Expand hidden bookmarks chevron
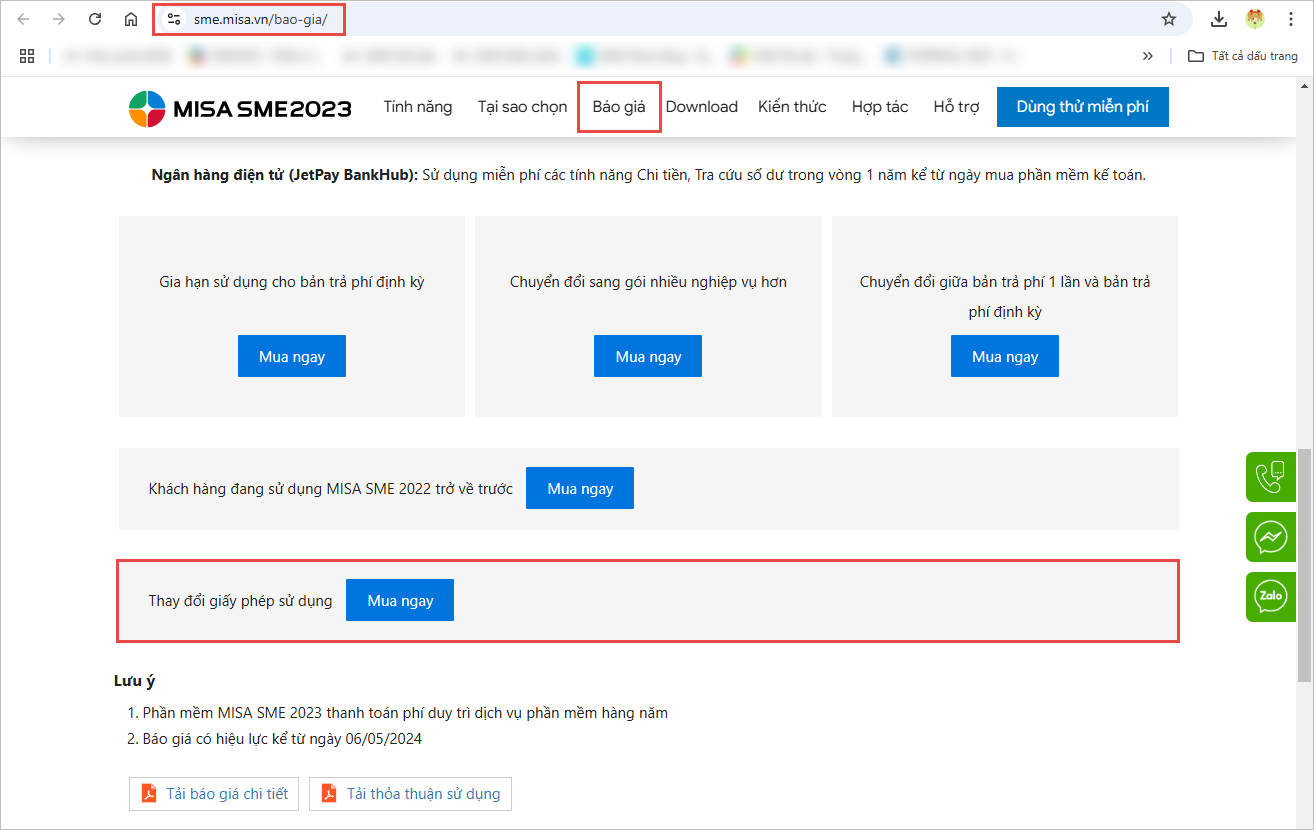The width and height of the screenshot is (1314, 830). click(x=1148, y=56)
